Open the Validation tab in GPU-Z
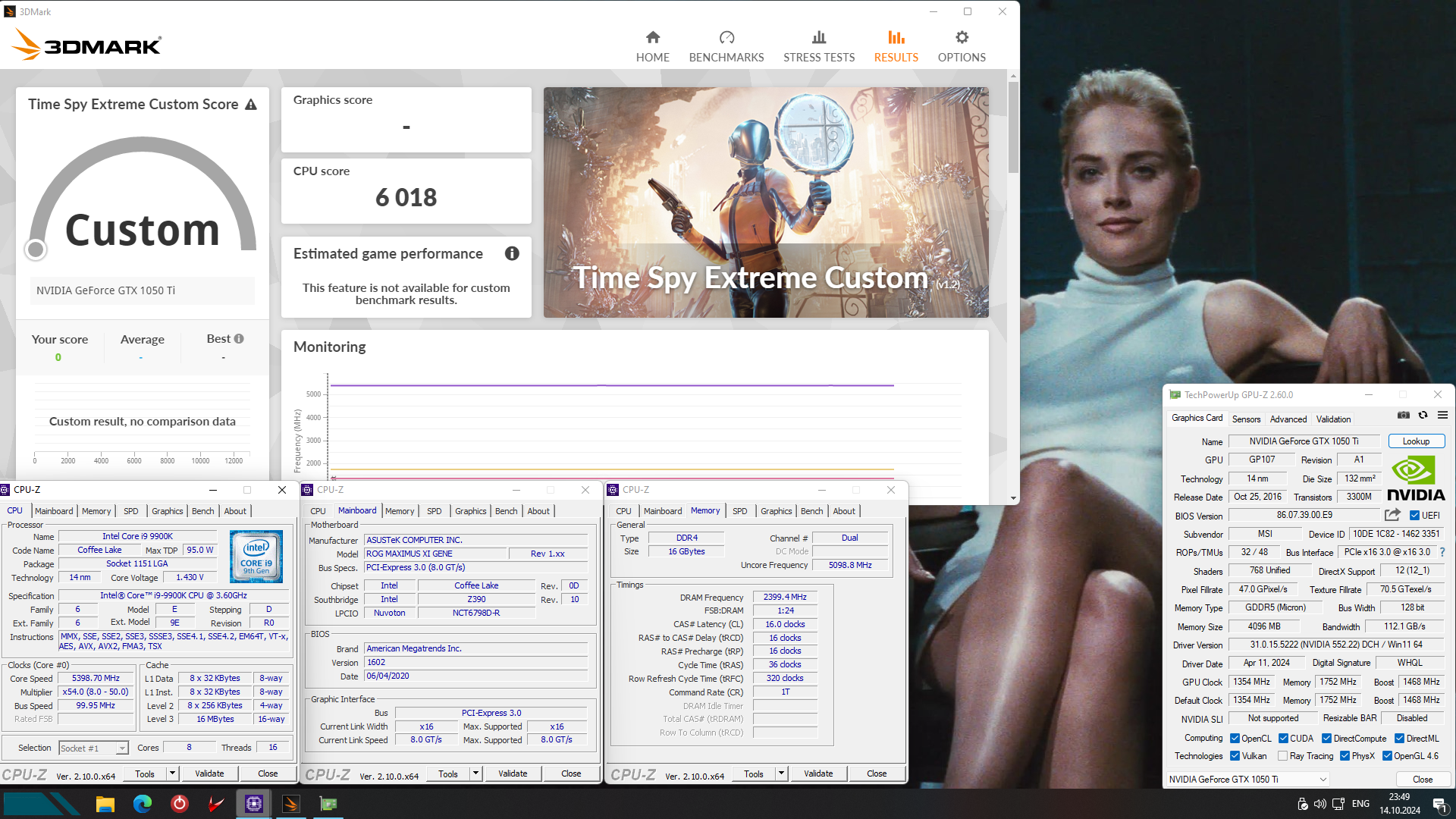The width and height of the screenshot is (1456, 819). (x=1333, y=419)
